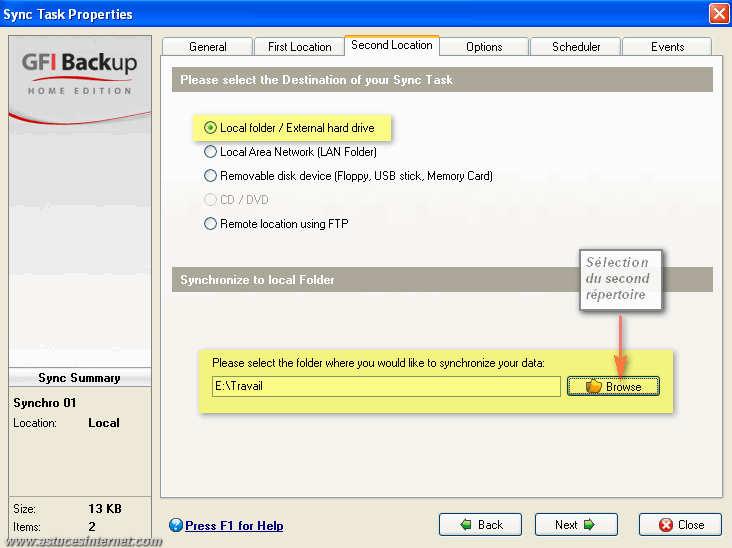
Task: Select the Second Location tab
Action: (392, 45)
